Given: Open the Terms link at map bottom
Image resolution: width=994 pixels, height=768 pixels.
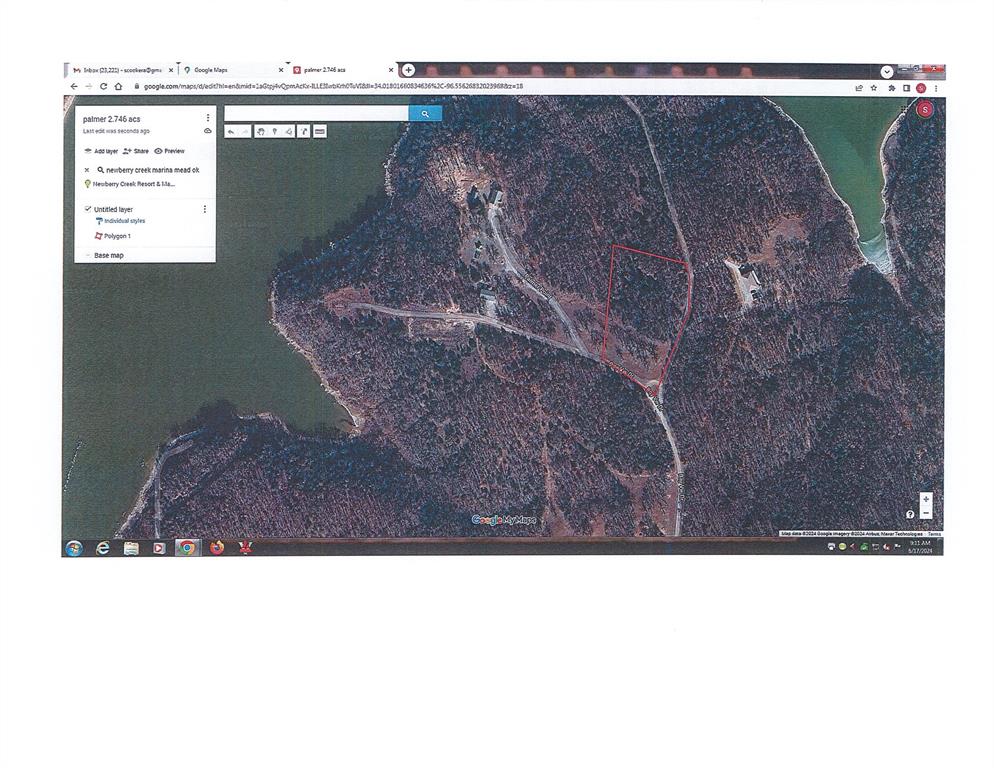Looking at the screenshot, I should click(934, 534).
